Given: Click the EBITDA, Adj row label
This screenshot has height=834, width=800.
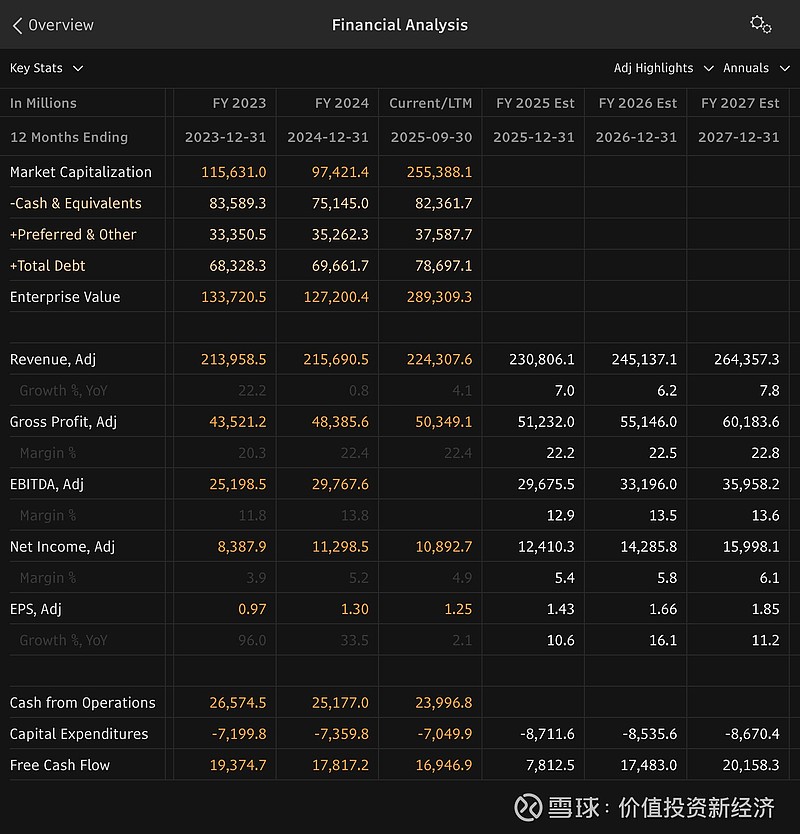Looking at the screenshot, I should point(47,484).
